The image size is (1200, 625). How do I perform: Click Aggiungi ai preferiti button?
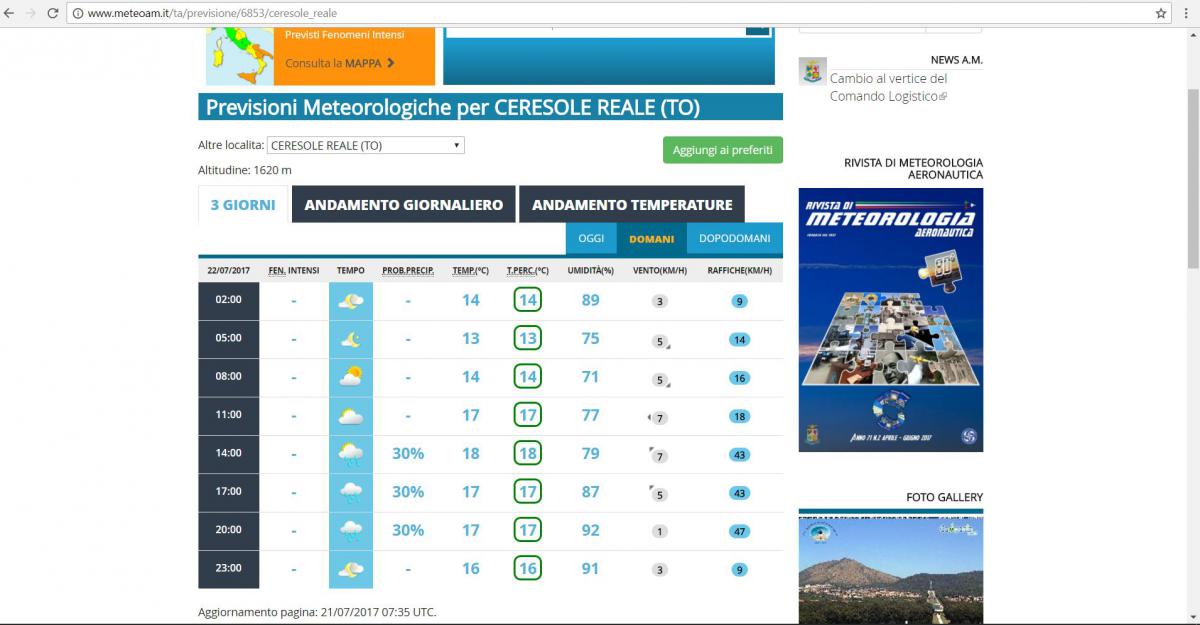click(723, 150)
